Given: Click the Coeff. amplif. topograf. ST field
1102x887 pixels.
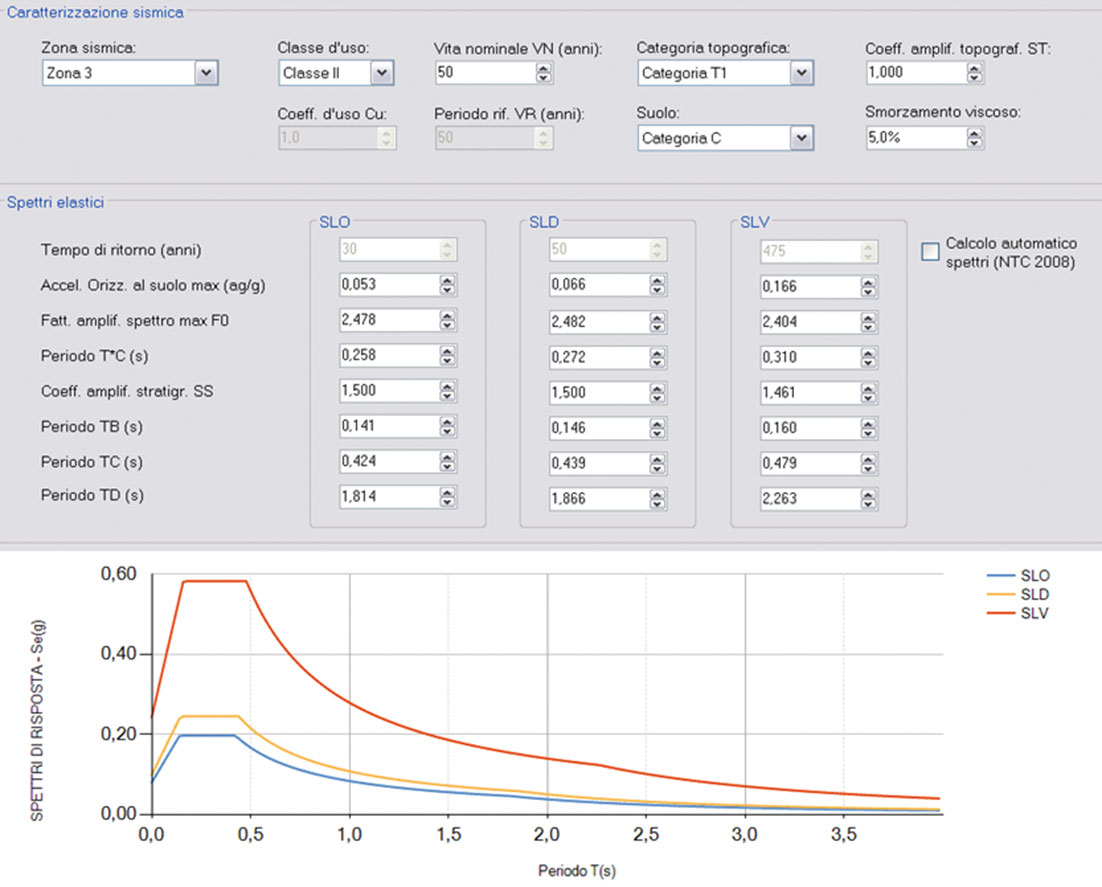Looking at the screenshot, I should pyautogui.click(x=916, y=72).
